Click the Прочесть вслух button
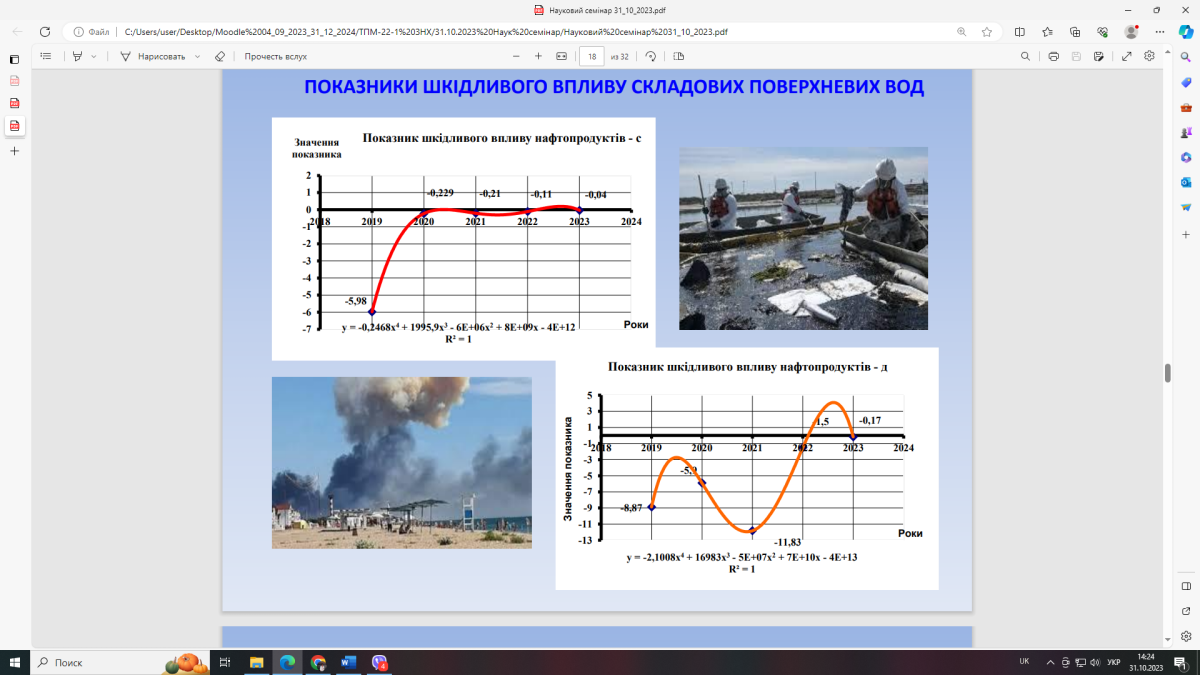This screenshot has height=675, width=1200. click(x=275, y=56)
